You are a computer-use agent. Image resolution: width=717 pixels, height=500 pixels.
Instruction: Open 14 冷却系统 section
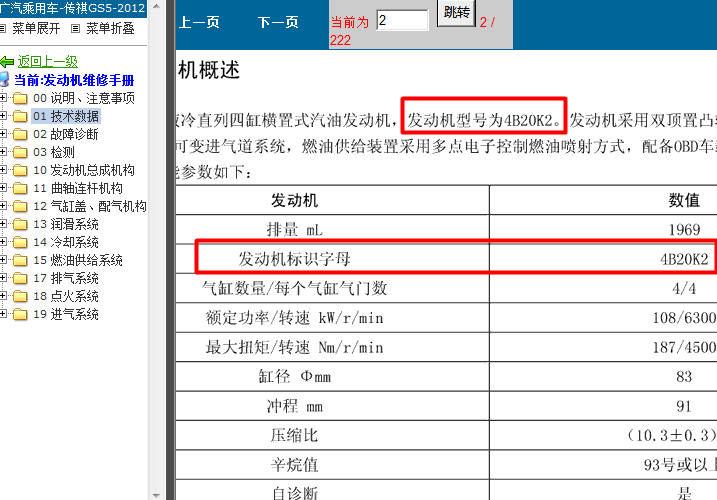coord(66,242)
